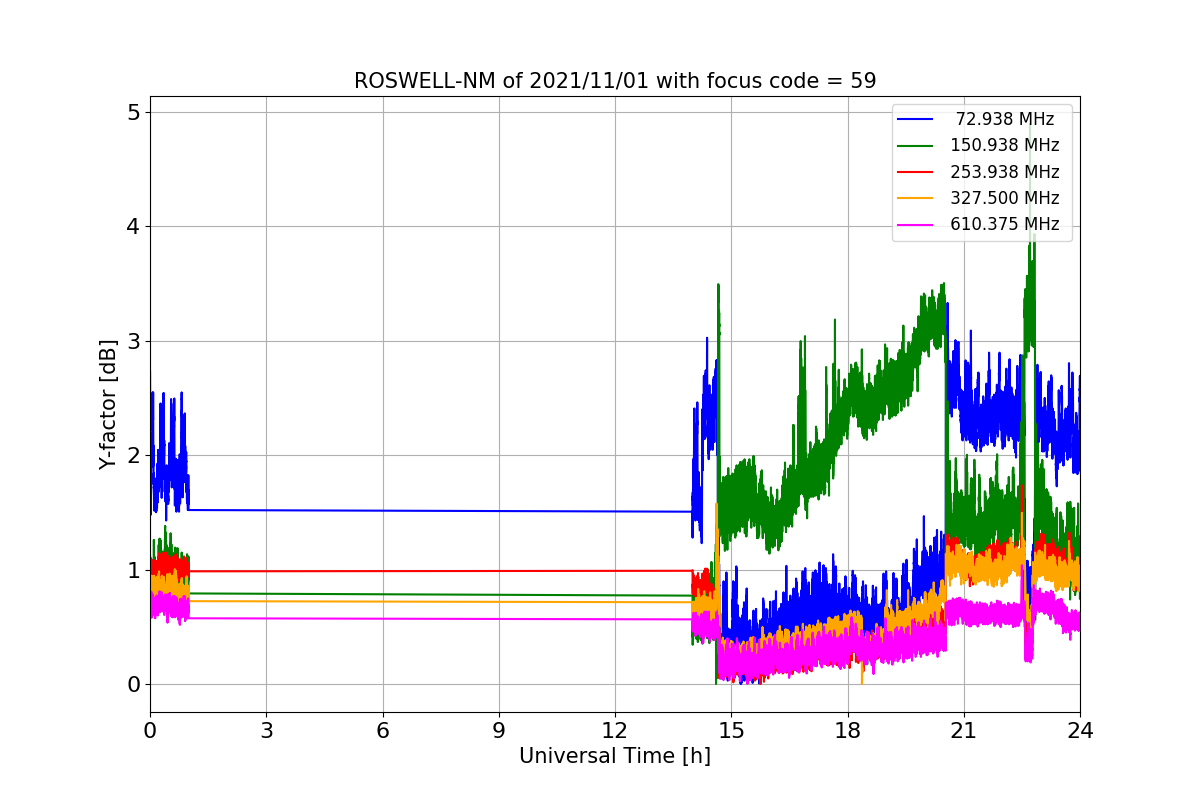The height and width of the screenshot is (800, 1200).
Task: Click the blue line swatch in legend
Action: (x=917, y=119)
